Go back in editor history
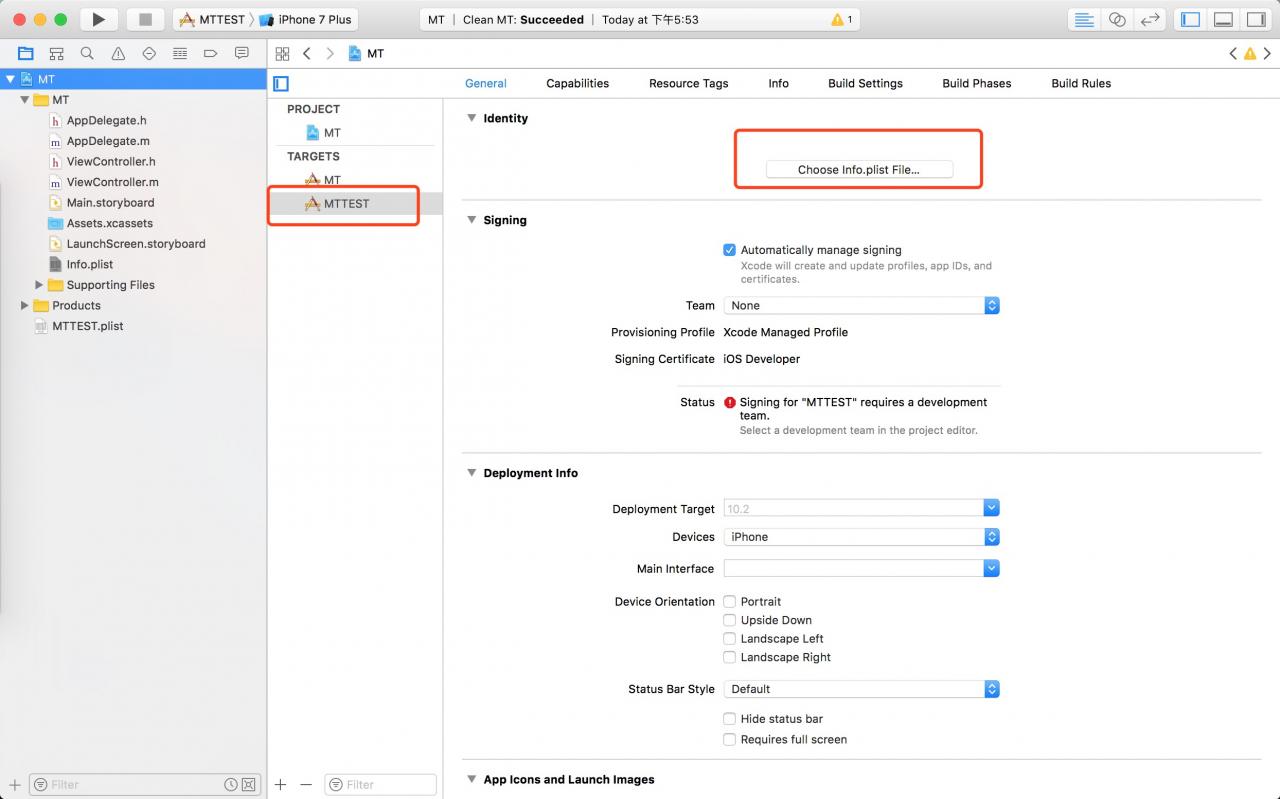 pos(307,53)
